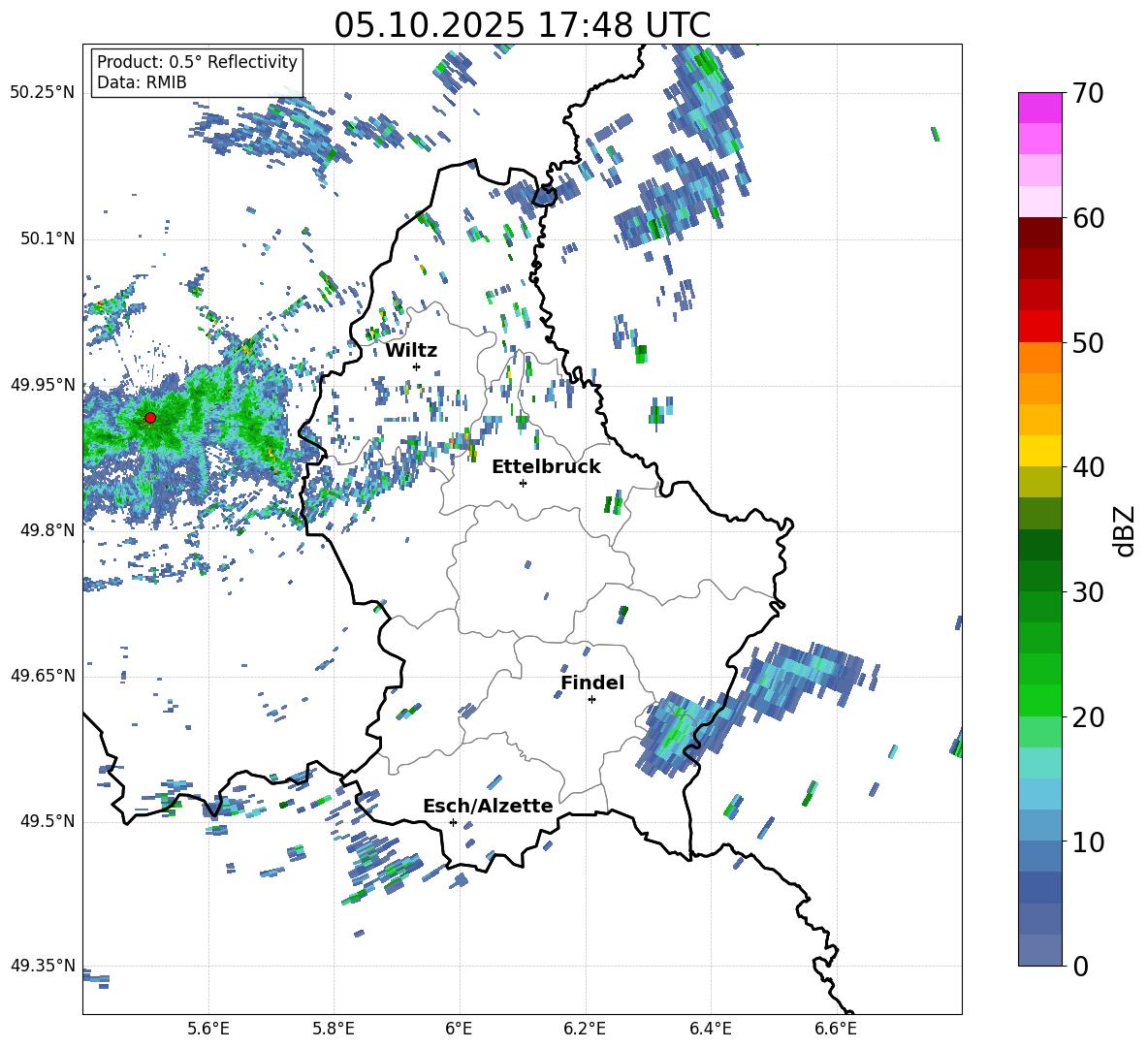Pick the yellow 40 dBZ colorbar swatch
The image size is (1148, 1048).
point(1039,451)
